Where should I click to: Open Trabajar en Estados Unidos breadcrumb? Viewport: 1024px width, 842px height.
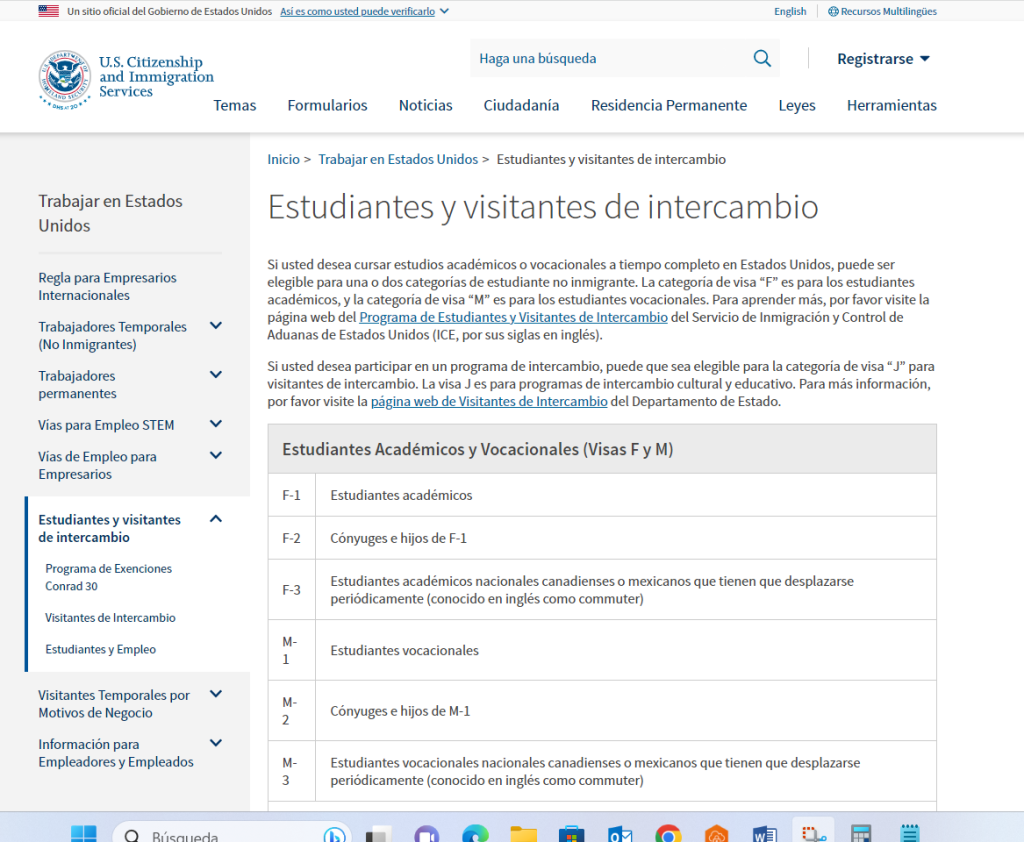click(398, 159)
